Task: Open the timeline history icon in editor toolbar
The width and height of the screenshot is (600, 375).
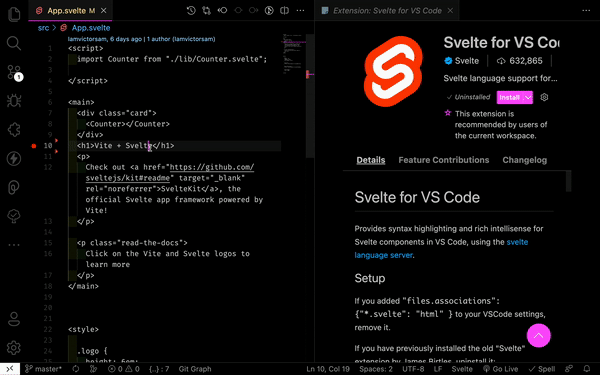Action: (x=191, y=10)
